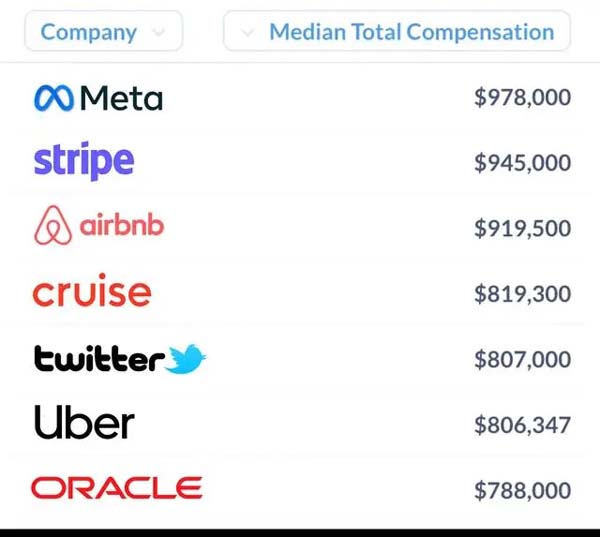The height and width of the screenshot is (537, 600).
Task: Open the Median Total Compensation chevron
Action: (x=248, y=32)
